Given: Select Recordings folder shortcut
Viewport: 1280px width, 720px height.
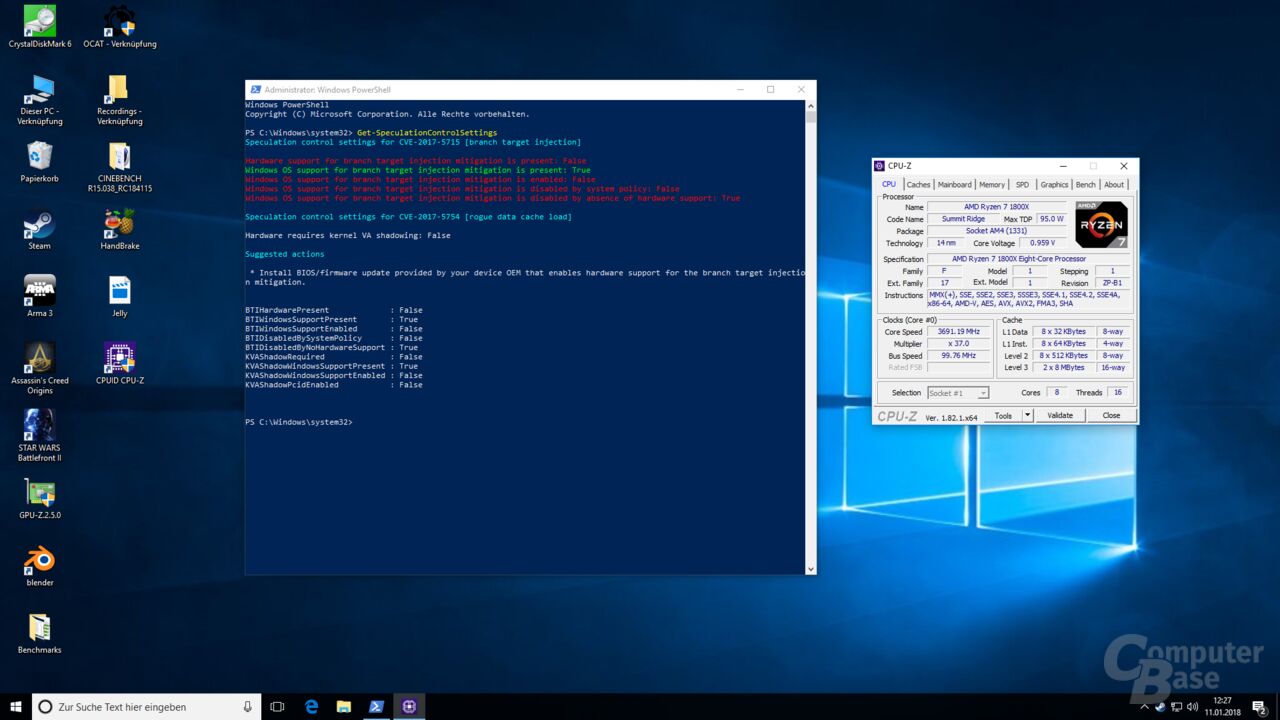Looking at the screenshot, I should point(119,99).
